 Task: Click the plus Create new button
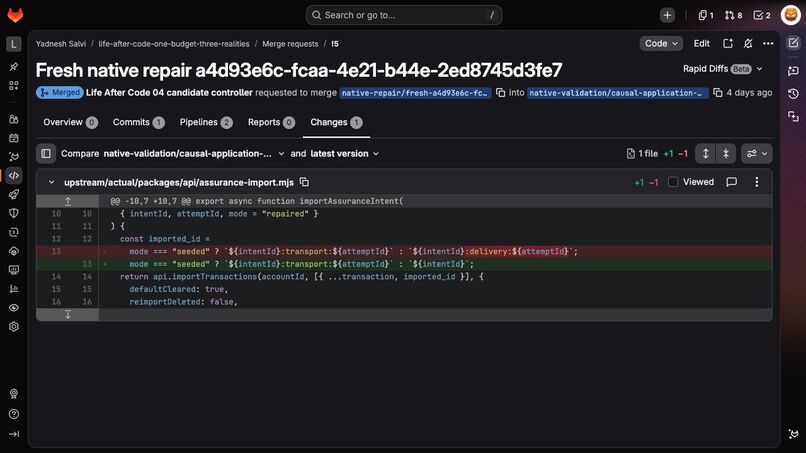pos(667,15)
